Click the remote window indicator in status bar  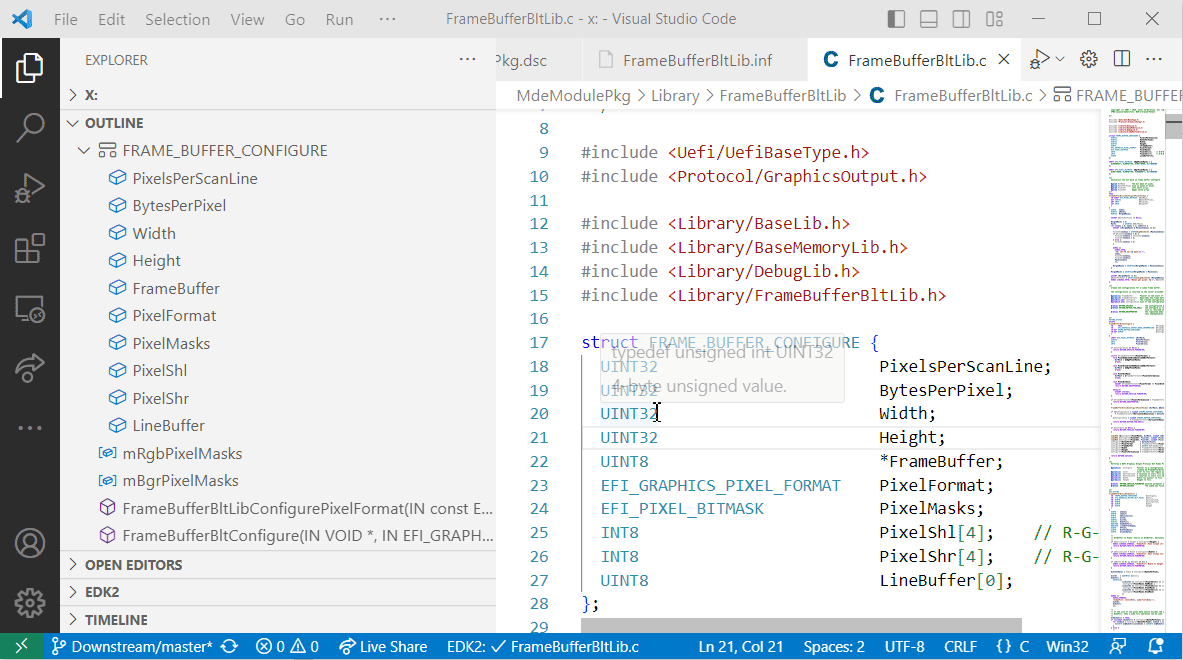click(21, 646)
